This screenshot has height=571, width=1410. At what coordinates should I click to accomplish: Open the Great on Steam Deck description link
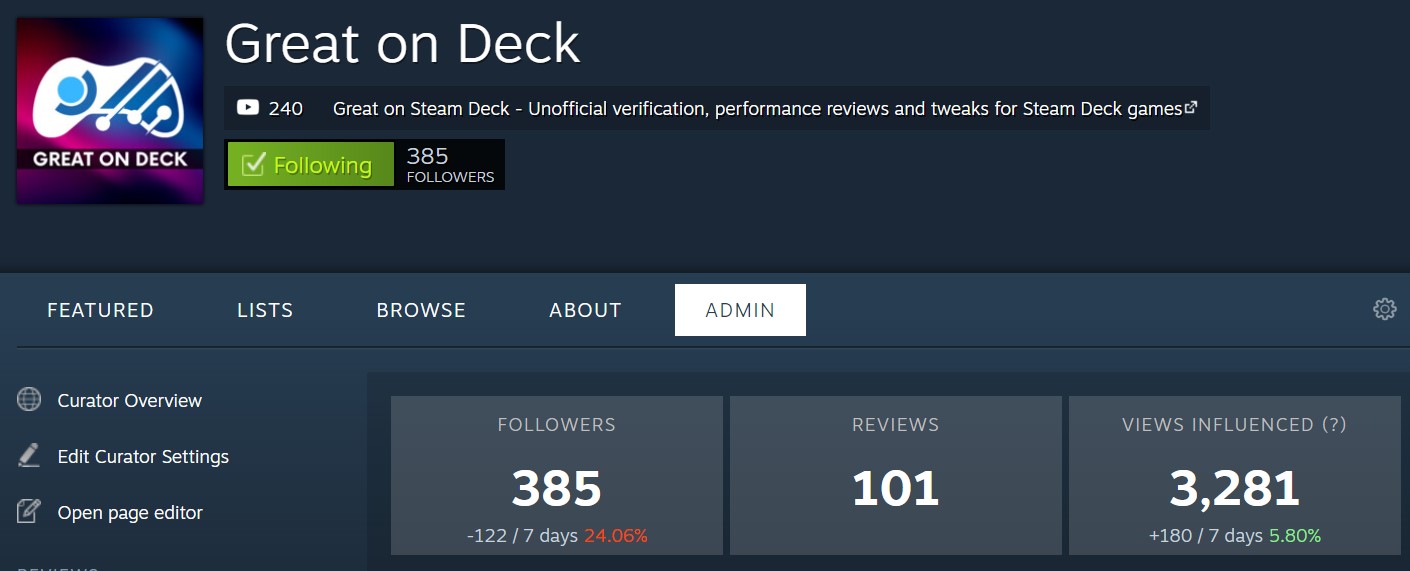pos(757,108)
